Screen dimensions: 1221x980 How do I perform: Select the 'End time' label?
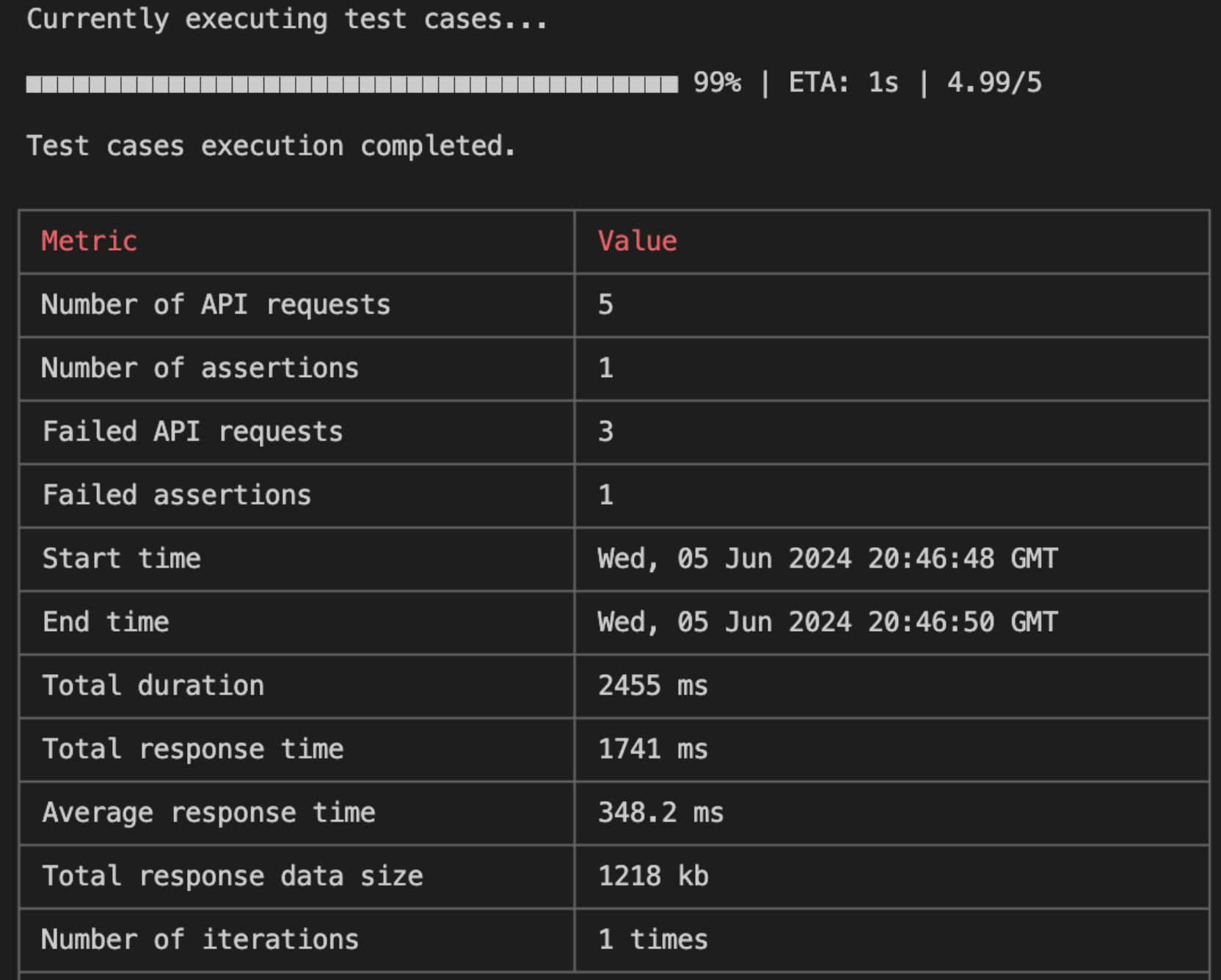point(106,622)
